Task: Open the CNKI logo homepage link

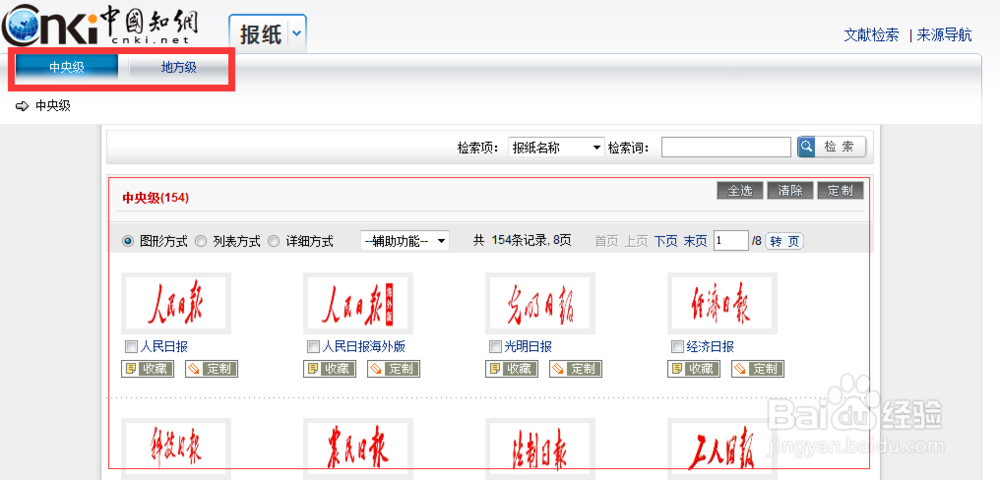Action: [100, 24]
